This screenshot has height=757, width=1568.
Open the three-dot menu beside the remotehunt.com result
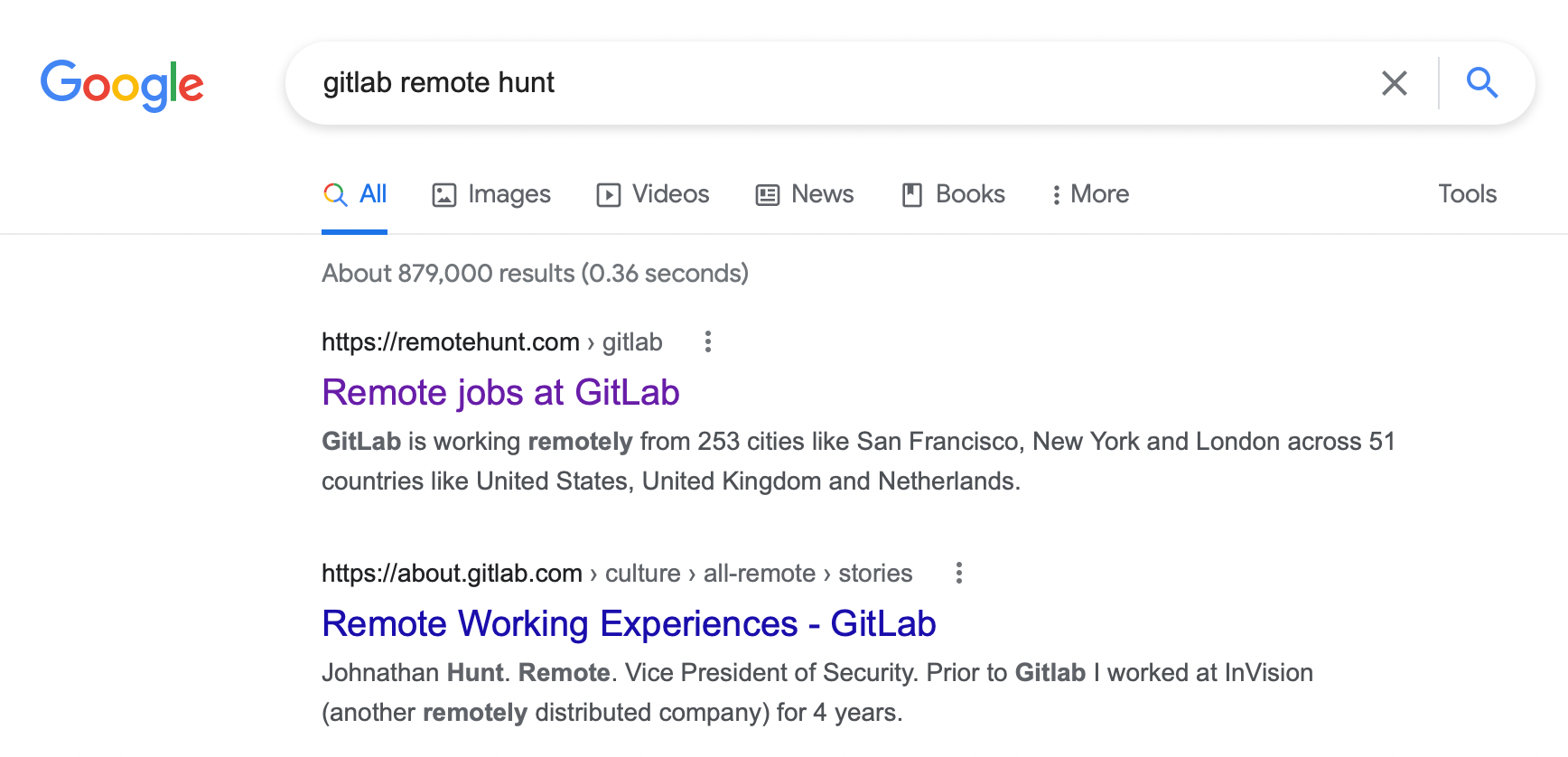tap(708, 341)
